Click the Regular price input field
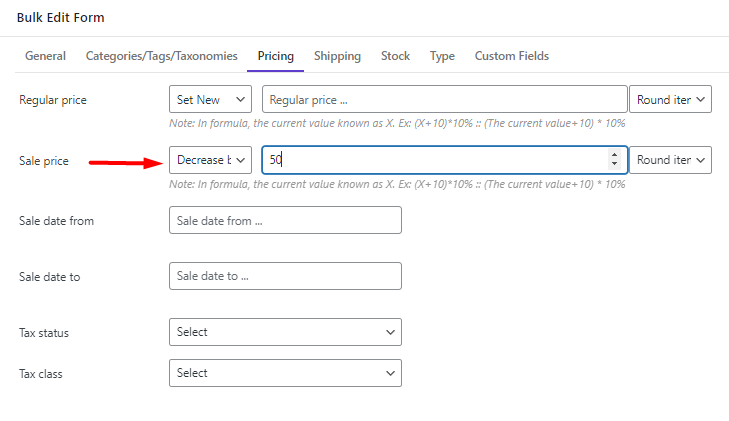 (x=444, y=99)
